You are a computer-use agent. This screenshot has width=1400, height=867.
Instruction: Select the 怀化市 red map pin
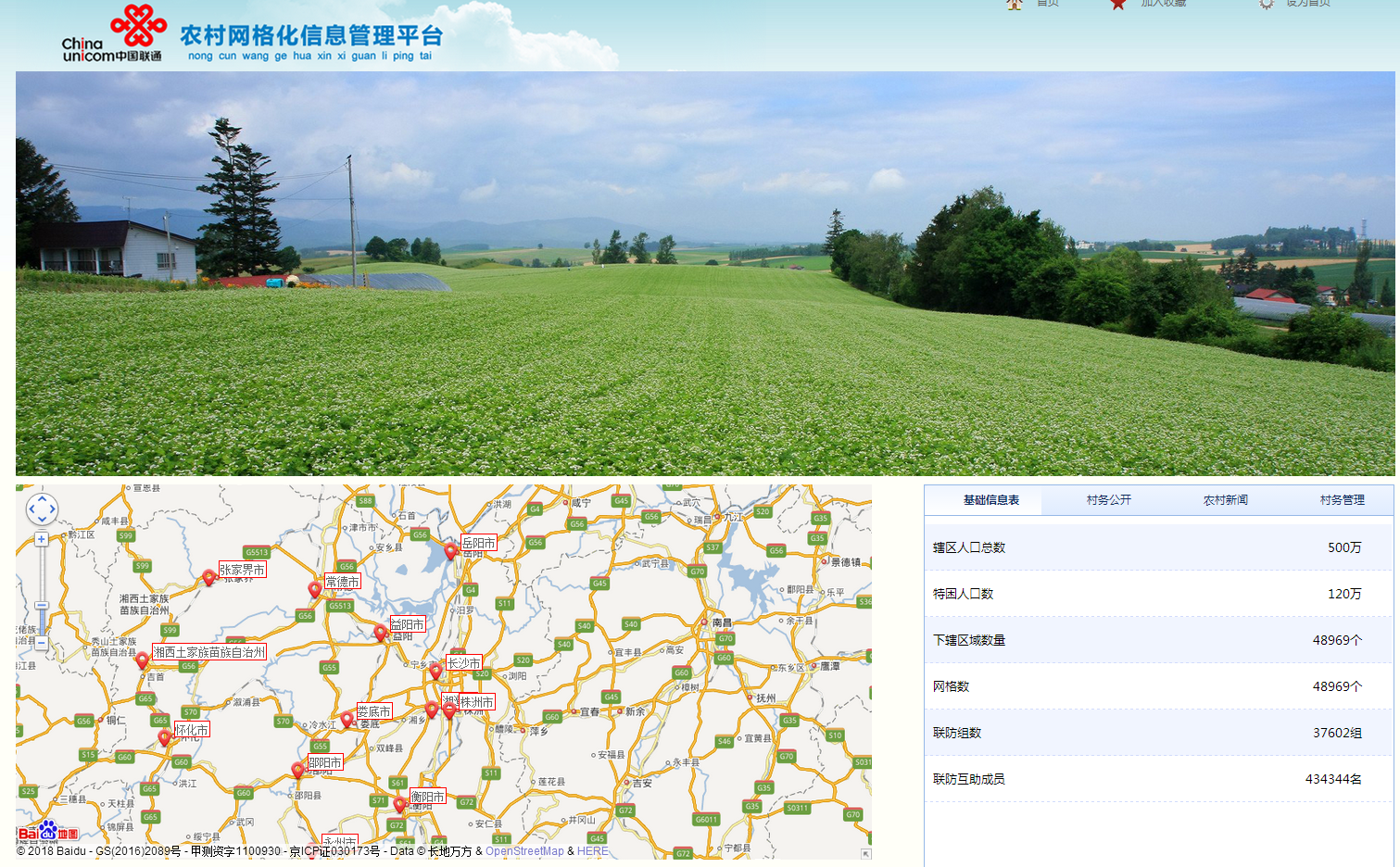coord(165,737)
